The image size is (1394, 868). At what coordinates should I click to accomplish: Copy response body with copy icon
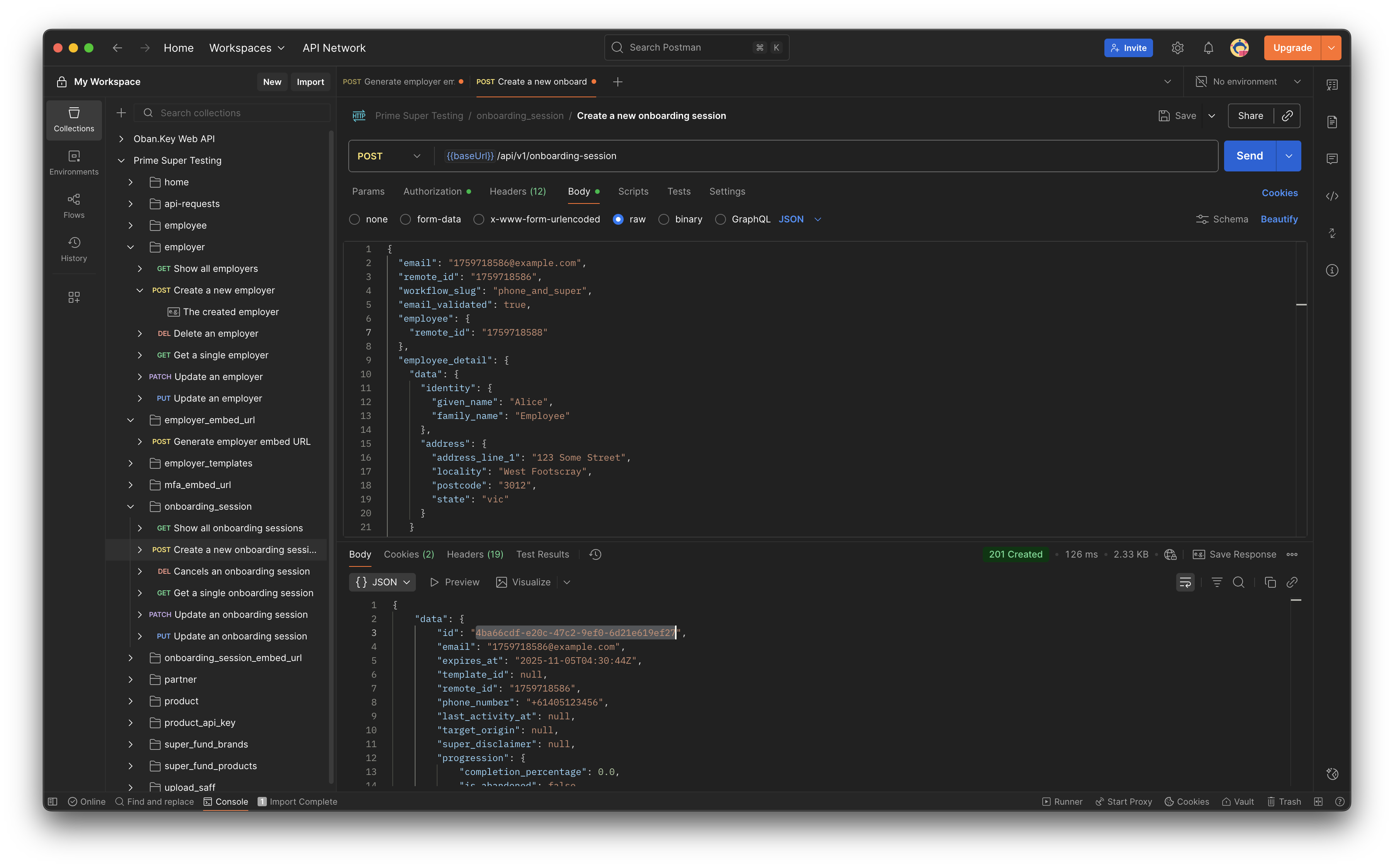coord(1270,582)
